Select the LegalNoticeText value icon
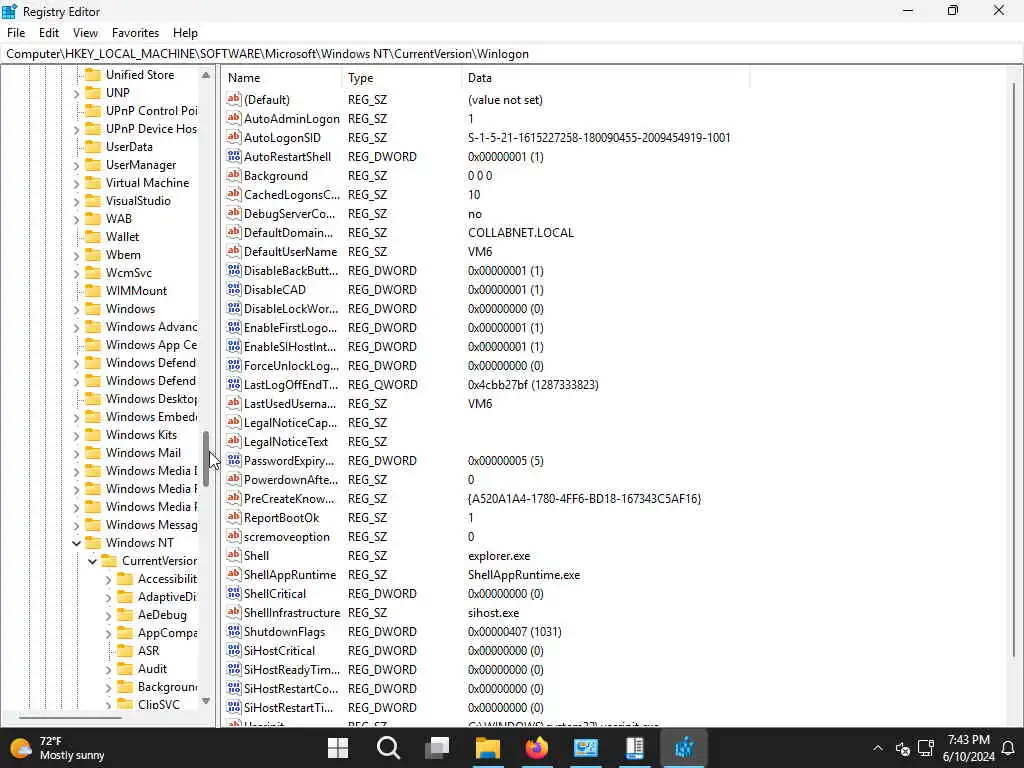 click(x=234, y=441)
